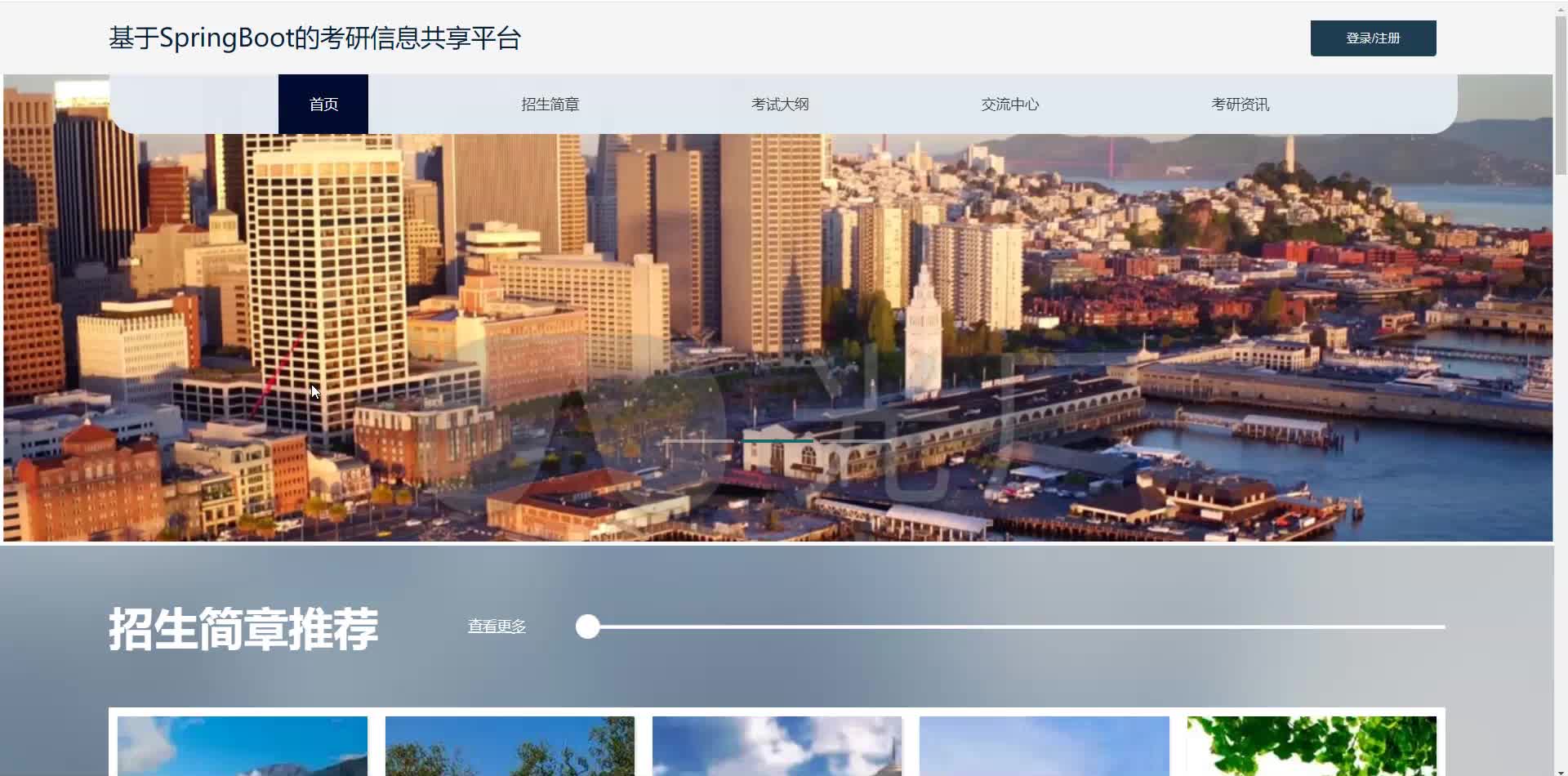Image resolution: width=1568 pixels, height=776 pixels.
Task: Open the fifth thumbnail with green leaves
Action: pyautogui.click(x=1312, y=746)
